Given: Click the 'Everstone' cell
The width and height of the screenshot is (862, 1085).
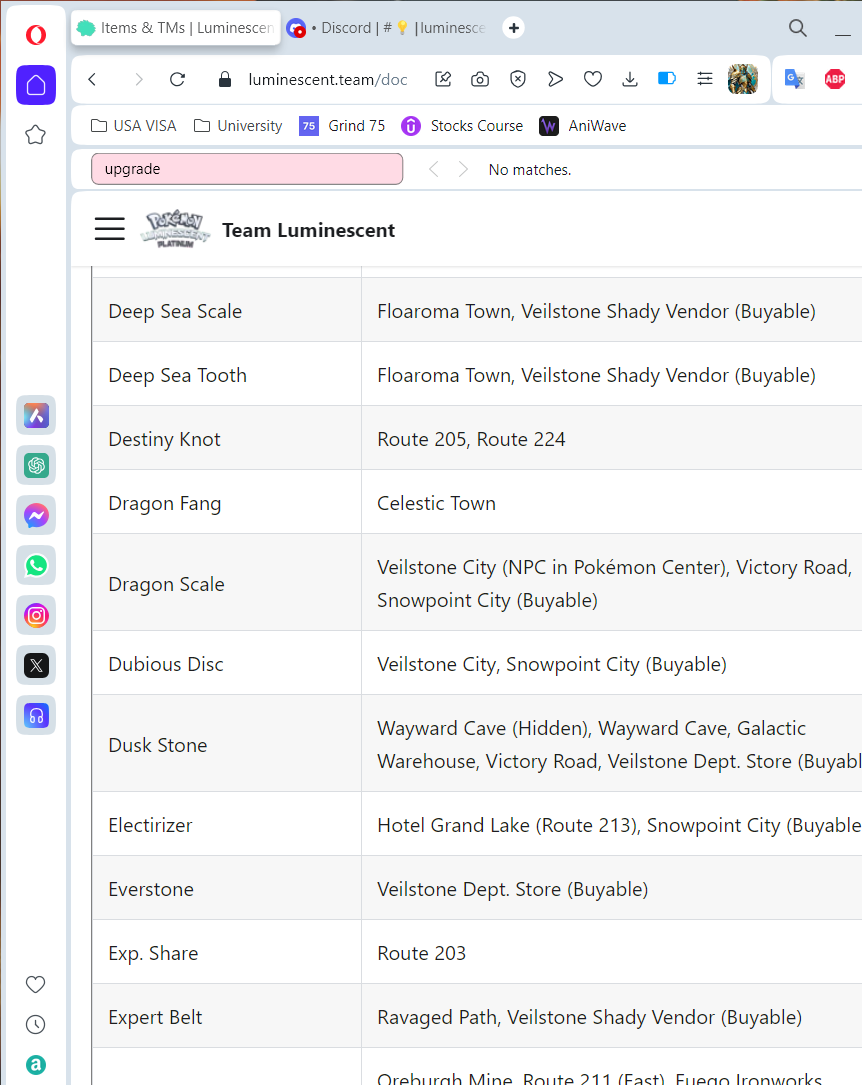Looking at the screenshot, I should coord(227,888).
